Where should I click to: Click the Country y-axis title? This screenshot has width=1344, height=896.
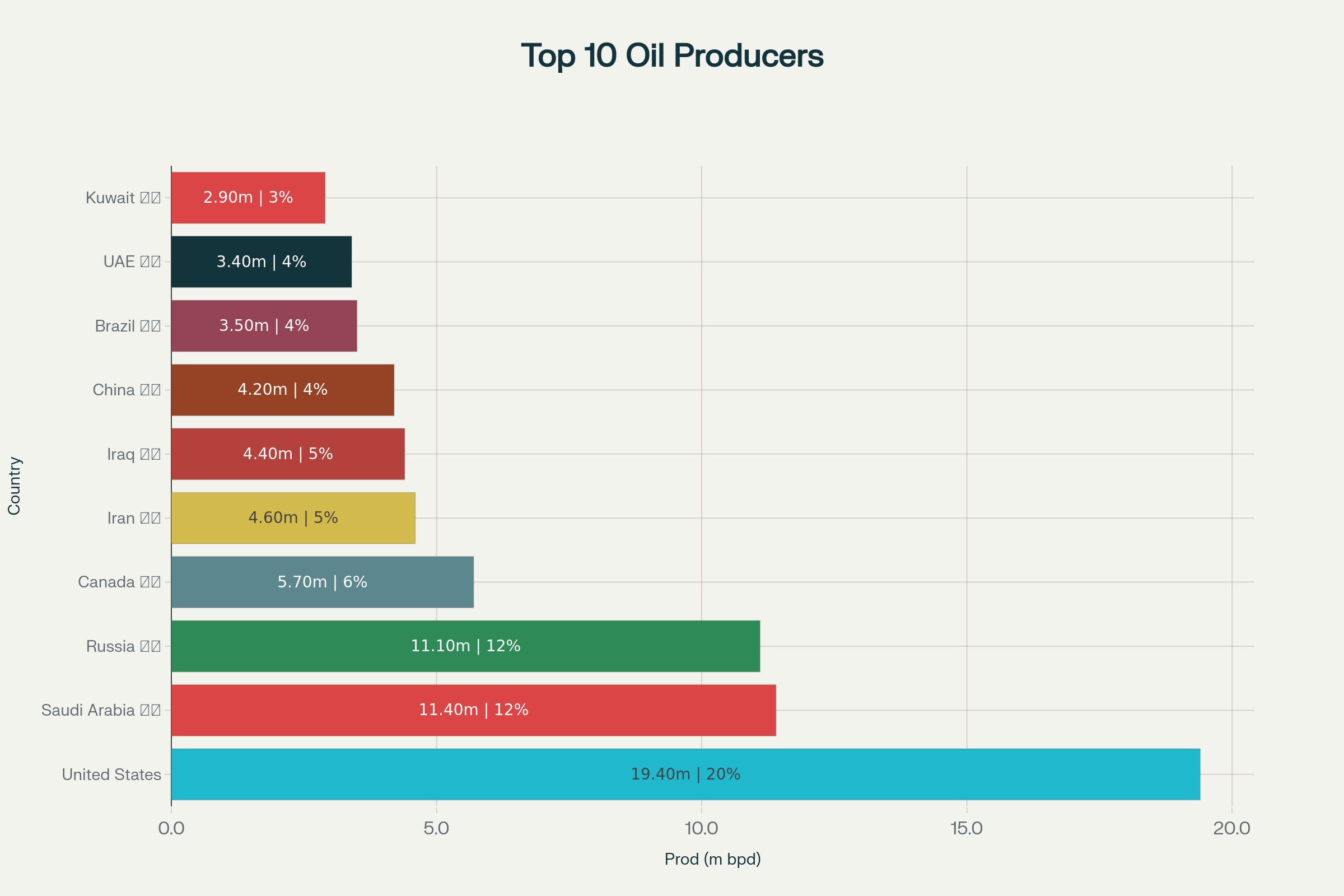pyautogui.click(x=15, y=486)
